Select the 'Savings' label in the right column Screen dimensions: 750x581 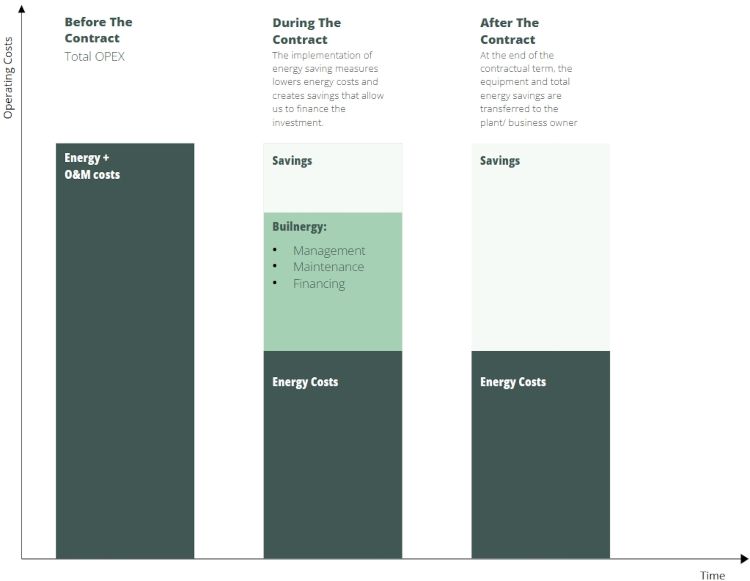pos(500,161)
